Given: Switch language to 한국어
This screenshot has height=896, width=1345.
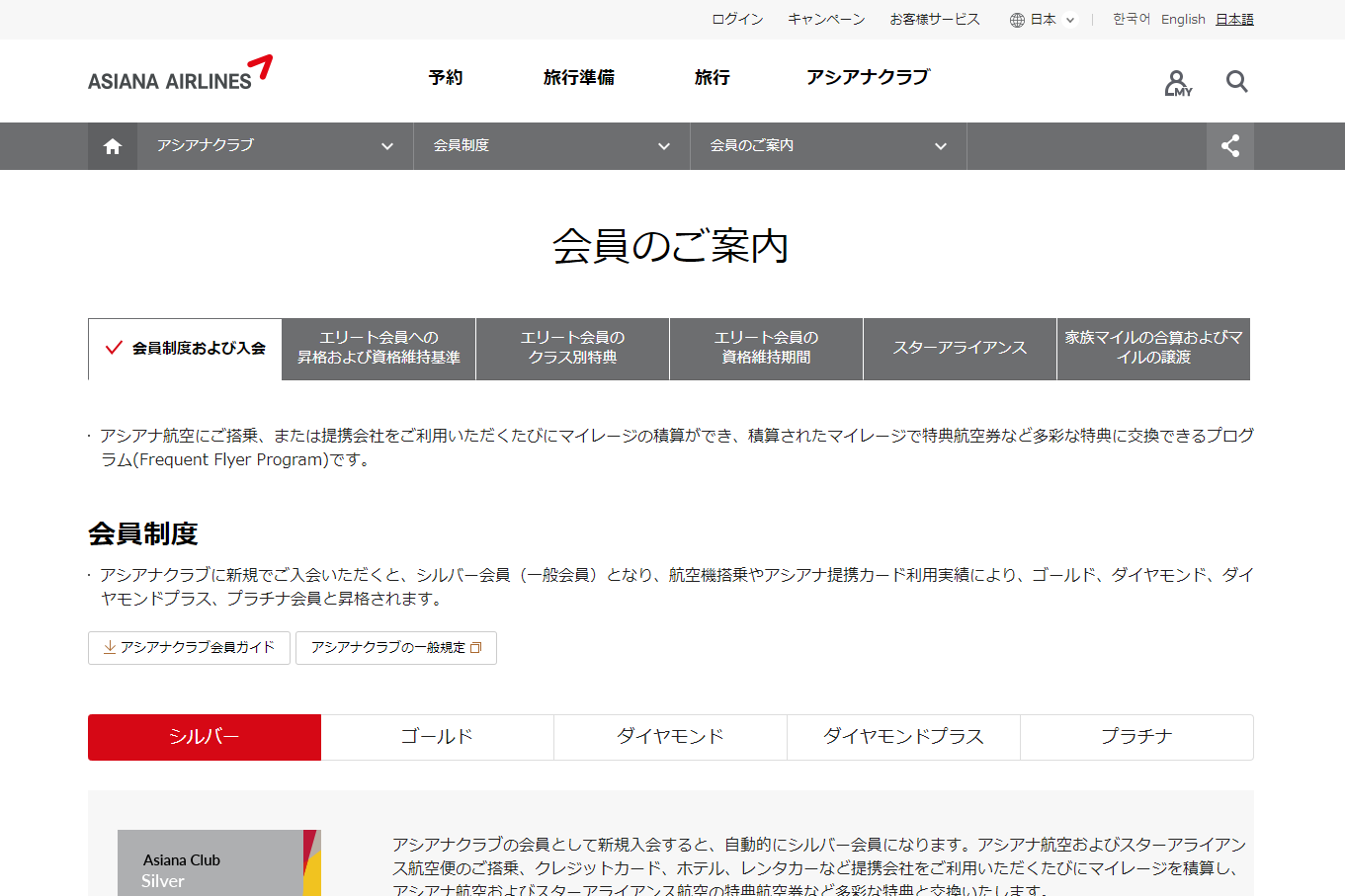Looking at the screenshot, I should pyautogui.click(x=1132, y=20).
